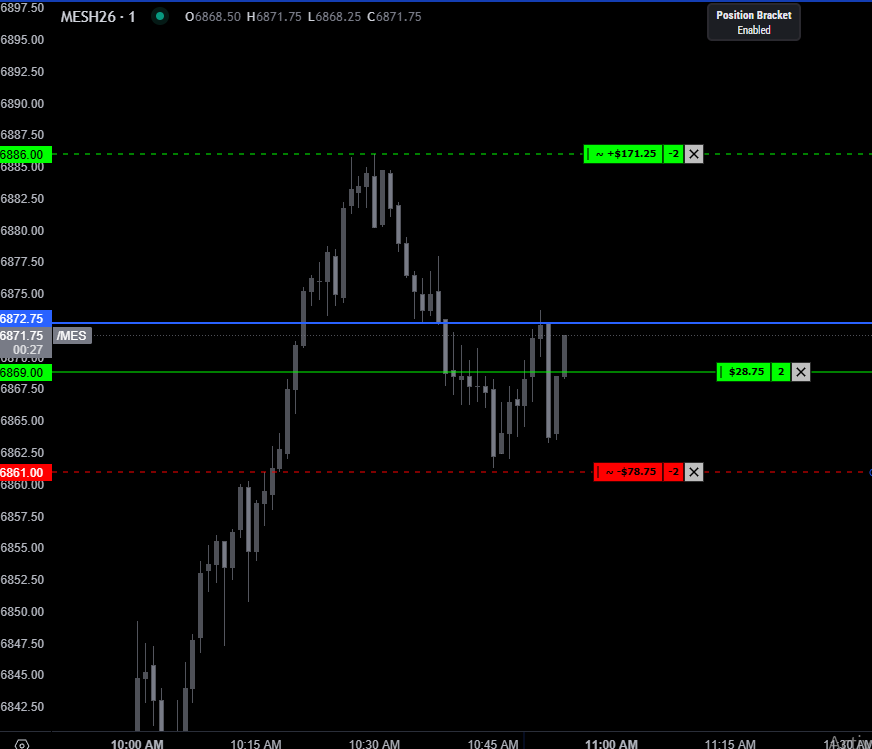Click the 6842.50 price axis label
This screenshot has width=872, height=749.
coord(22,706)
